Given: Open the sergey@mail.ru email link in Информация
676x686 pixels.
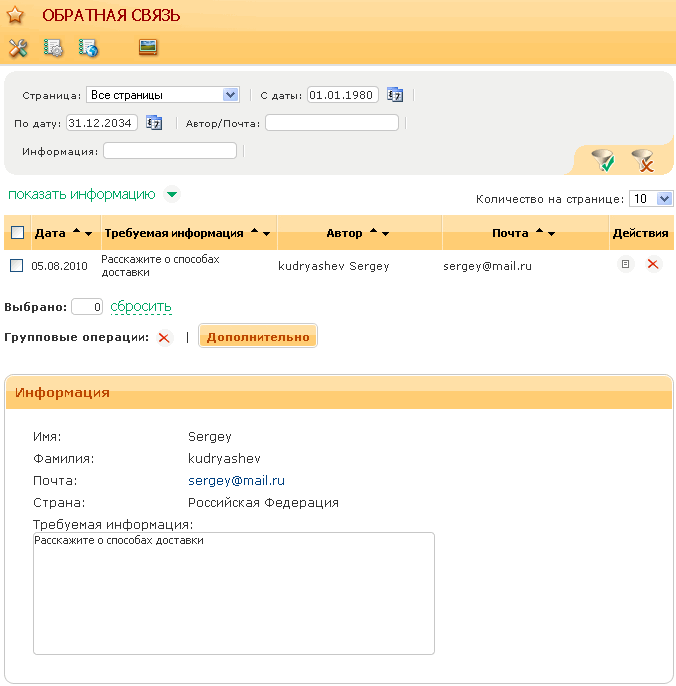Looking at the screenshot, I should point(237,481).
